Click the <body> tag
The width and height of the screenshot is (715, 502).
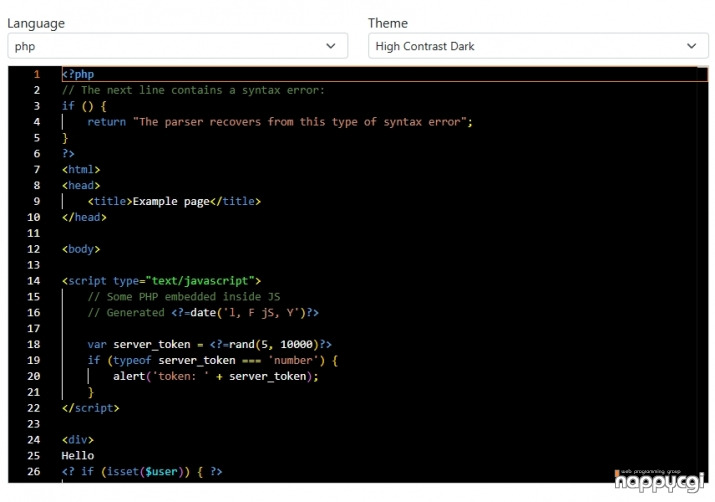click(81, 249)
